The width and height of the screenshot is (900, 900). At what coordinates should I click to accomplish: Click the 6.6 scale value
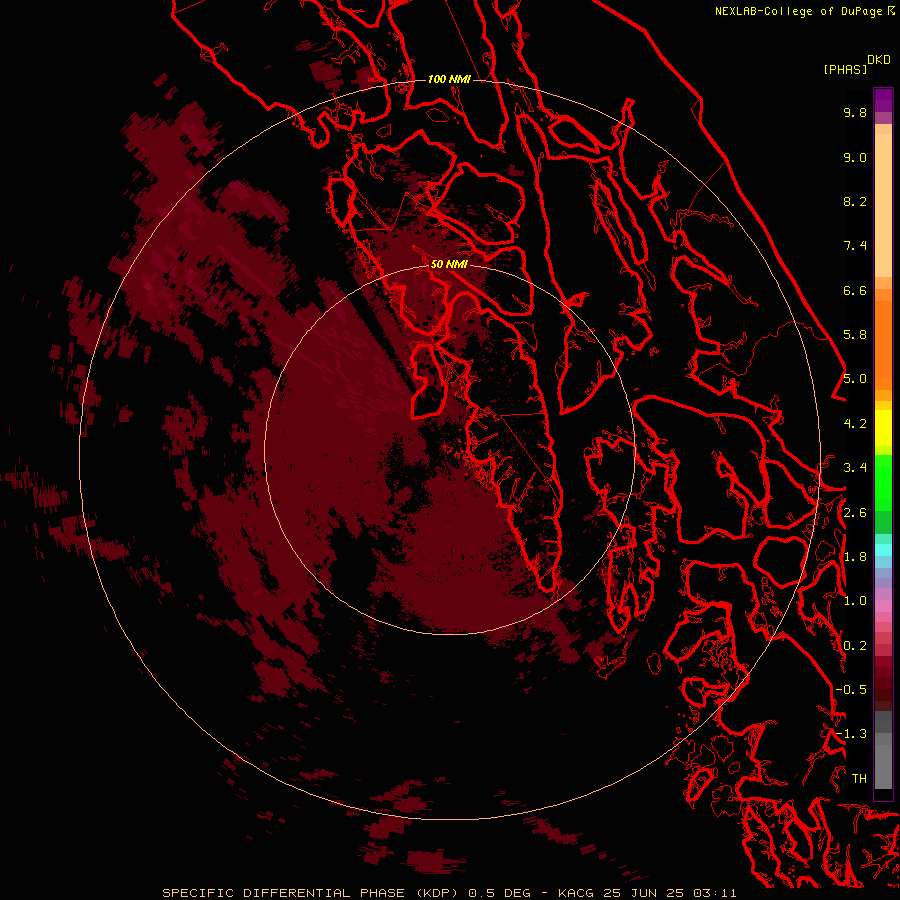pyautogui.click(x=855, y=290)
